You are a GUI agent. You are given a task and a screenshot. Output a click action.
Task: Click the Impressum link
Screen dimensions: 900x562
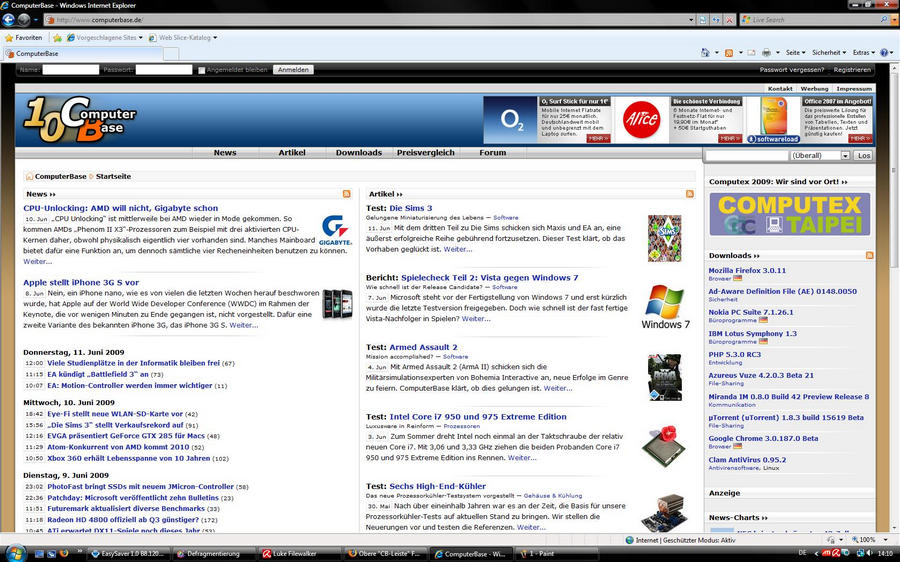pos(854,89)
